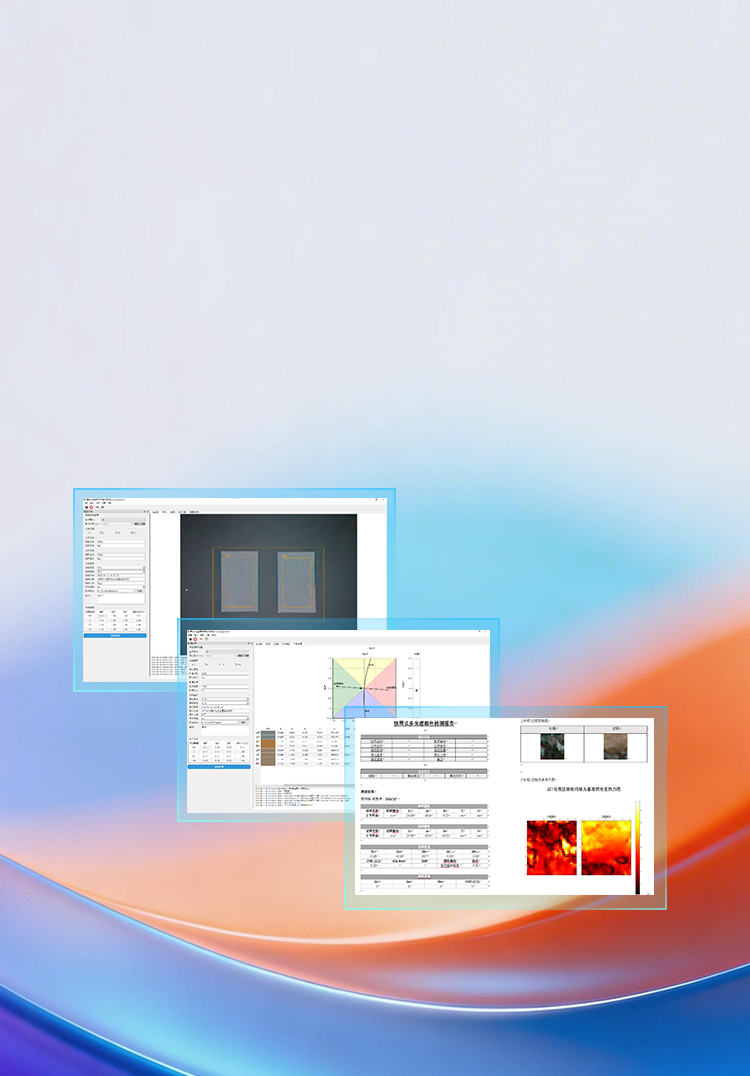Click the black circle icon in middle window toolbar

[x=190, y=640]
